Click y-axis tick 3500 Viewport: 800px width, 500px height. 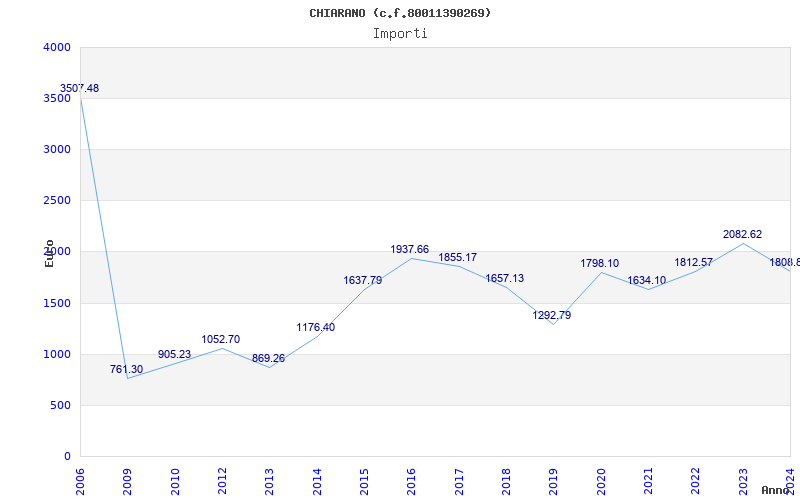click(x=57, y=98)
